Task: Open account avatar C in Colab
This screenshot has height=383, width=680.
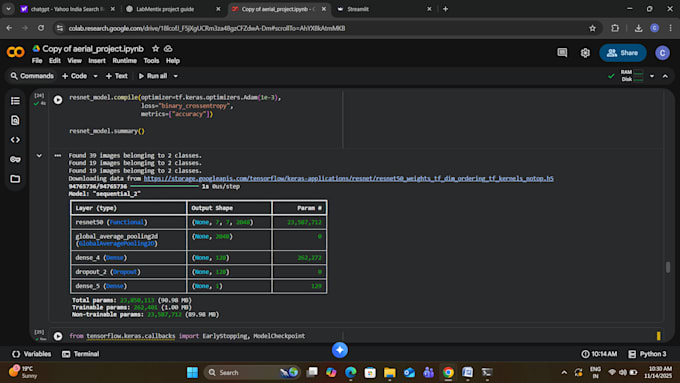Action: [x=662, y=53]
